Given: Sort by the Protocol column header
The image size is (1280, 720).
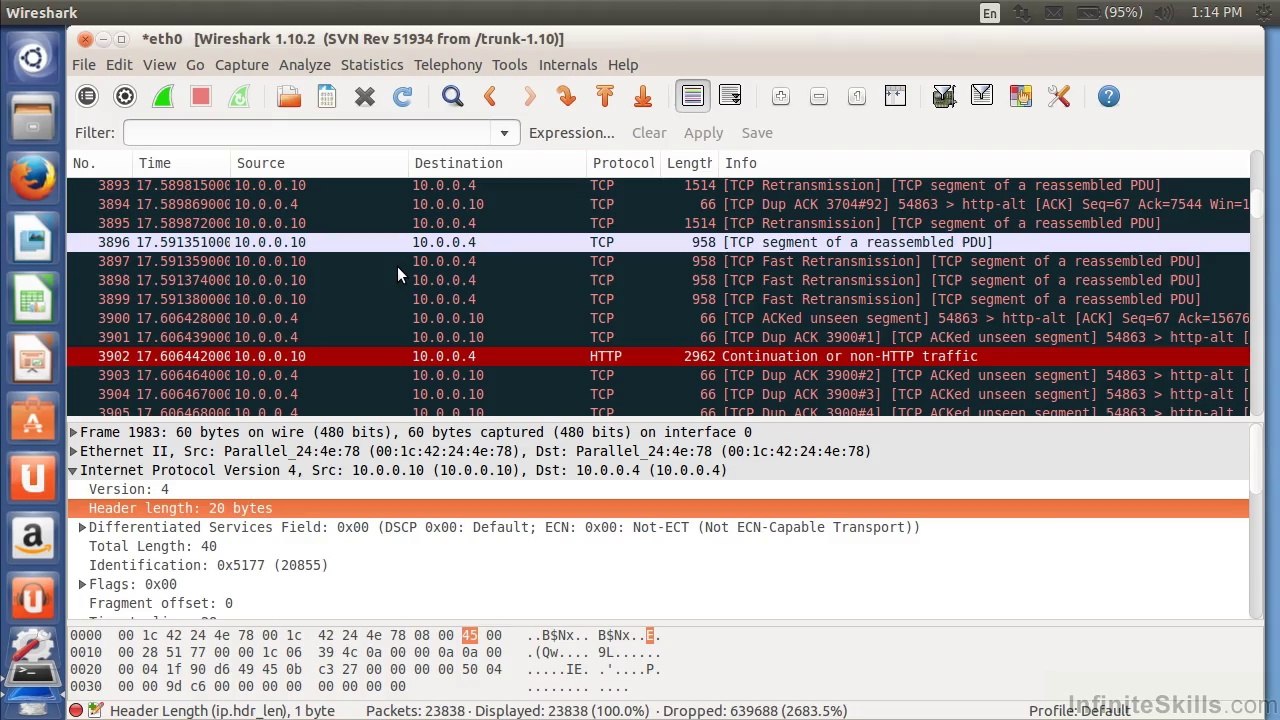Looking at the screenshot, I should click(624, 163).
